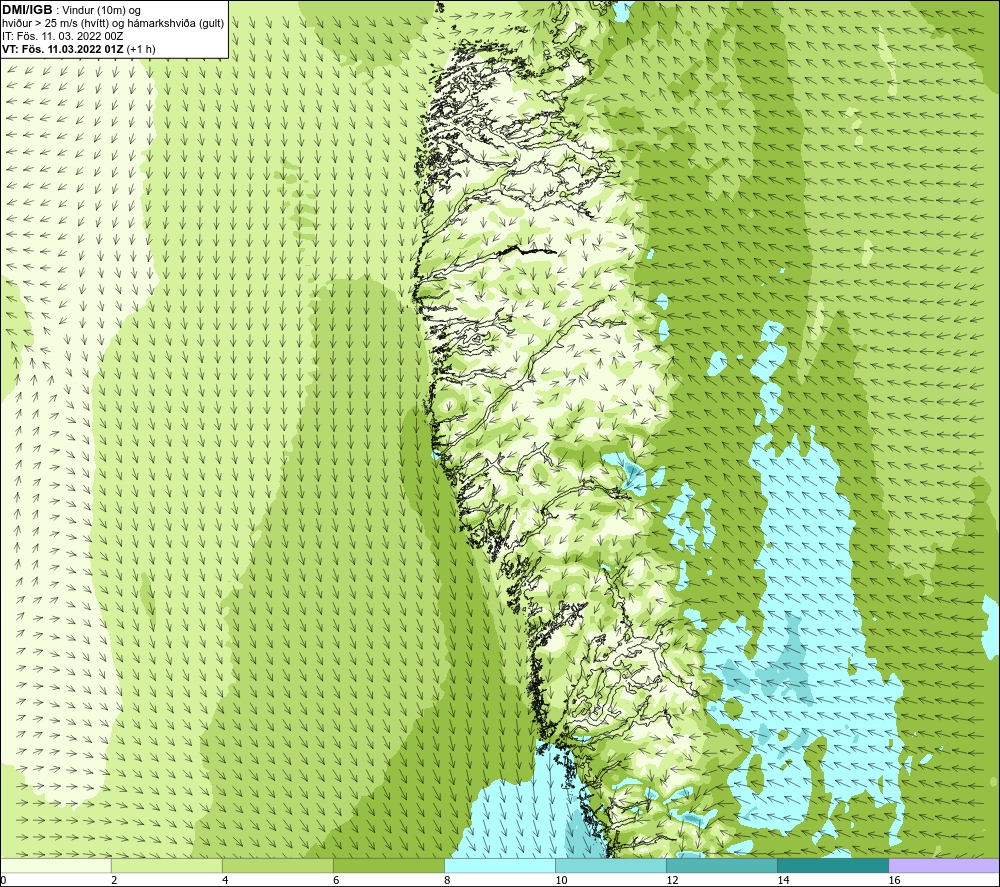Image resolution: width=1000 pixels, height=887 pixels.
Task: Click the legend scale label 14
Action: tap(783, 880)
